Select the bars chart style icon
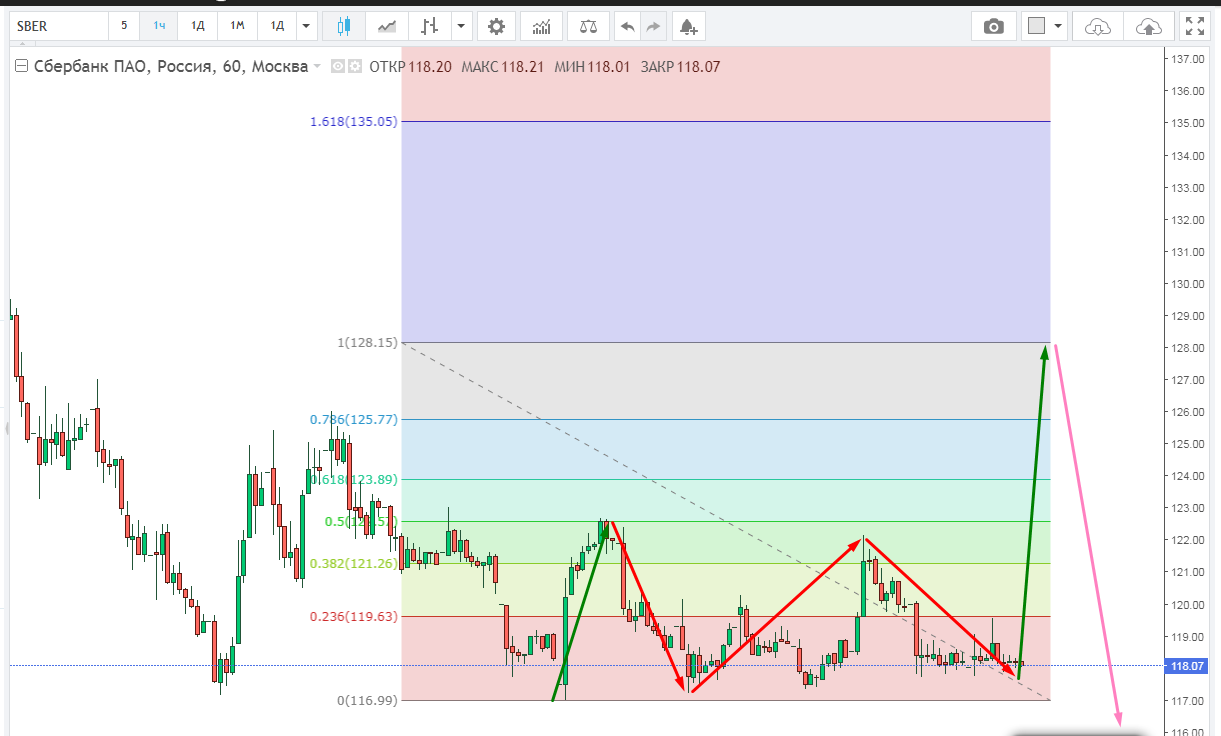Viewport: 1221px width, 736px height. pos(429,26)
